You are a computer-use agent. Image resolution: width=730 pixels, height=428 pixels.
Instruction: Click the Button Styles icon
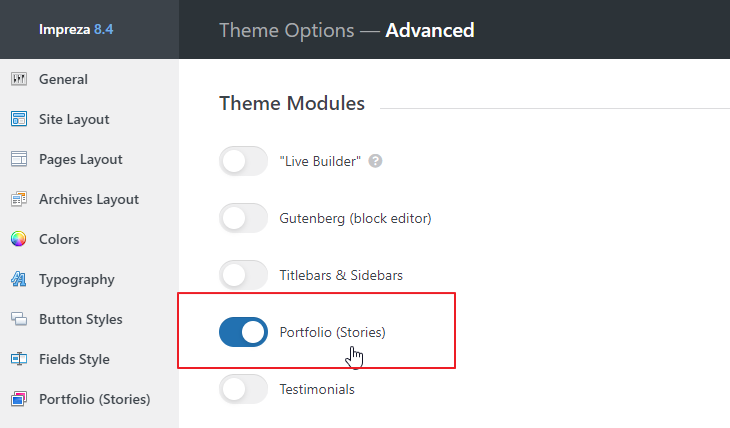18,319
